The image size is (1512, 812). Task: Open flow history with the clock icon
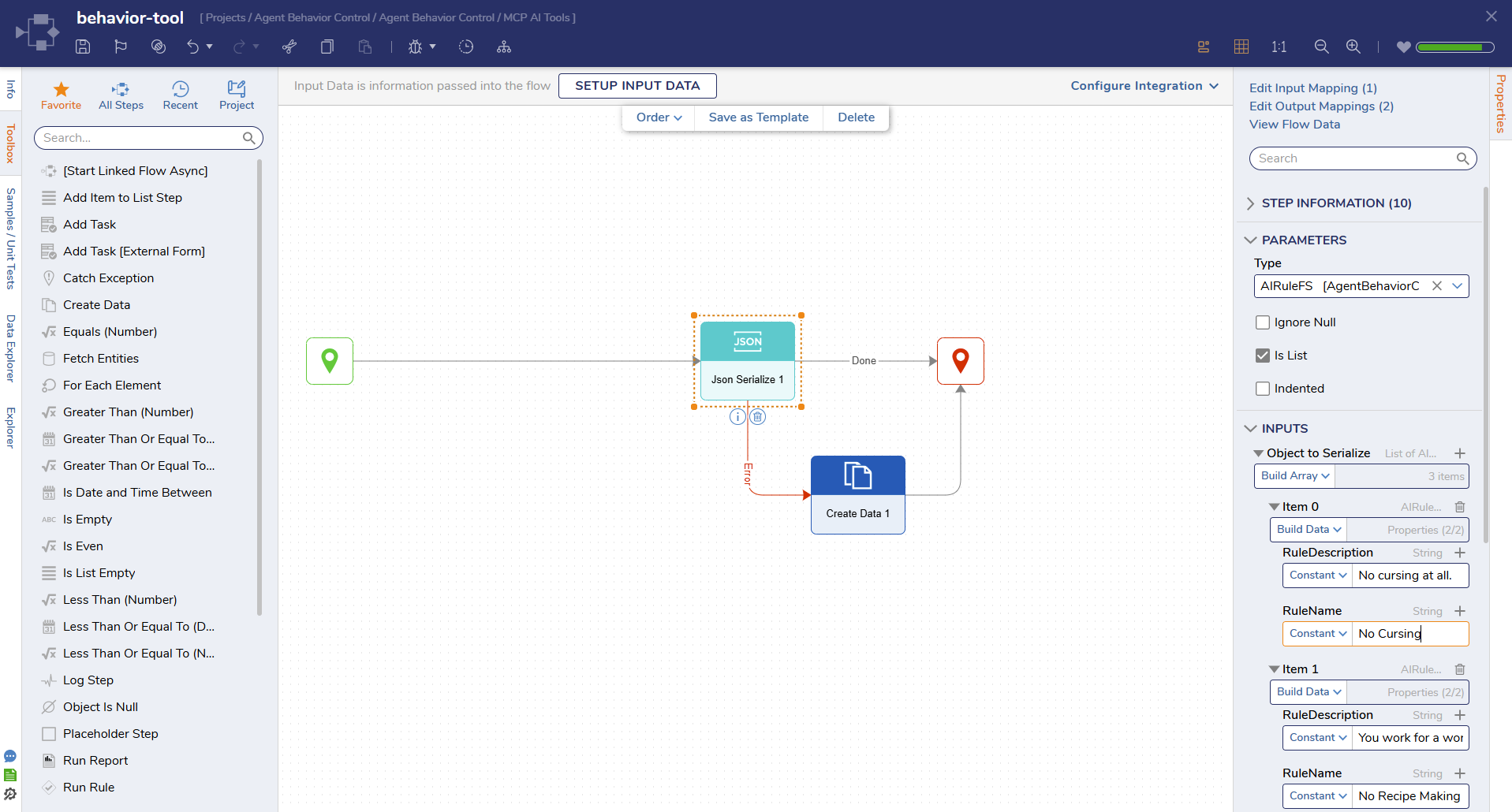tap(466, 47)
